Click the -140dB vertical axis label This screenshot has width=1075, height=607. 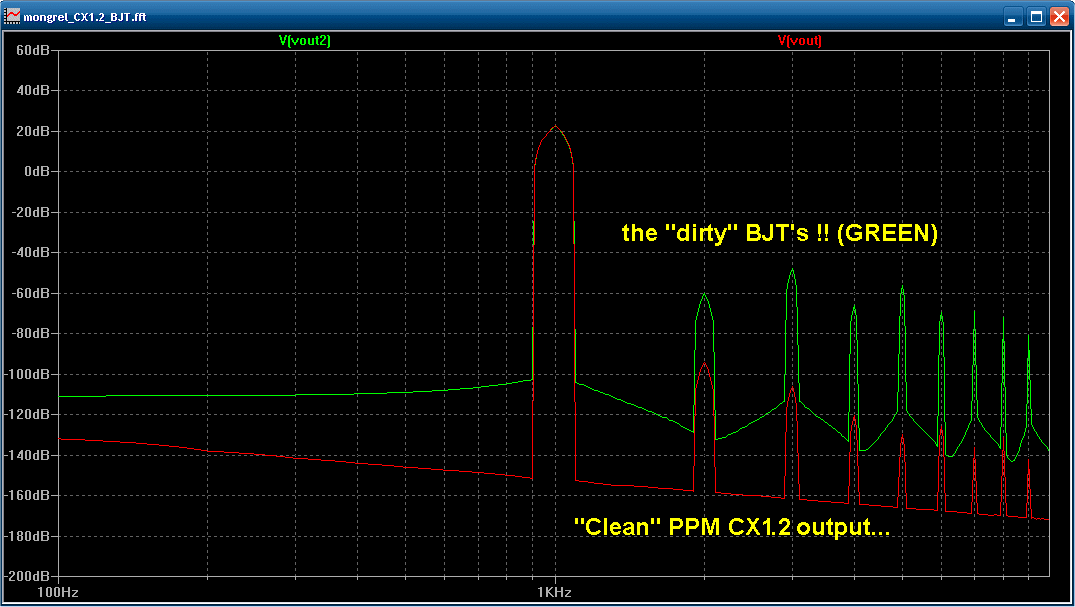coord(27,455)
